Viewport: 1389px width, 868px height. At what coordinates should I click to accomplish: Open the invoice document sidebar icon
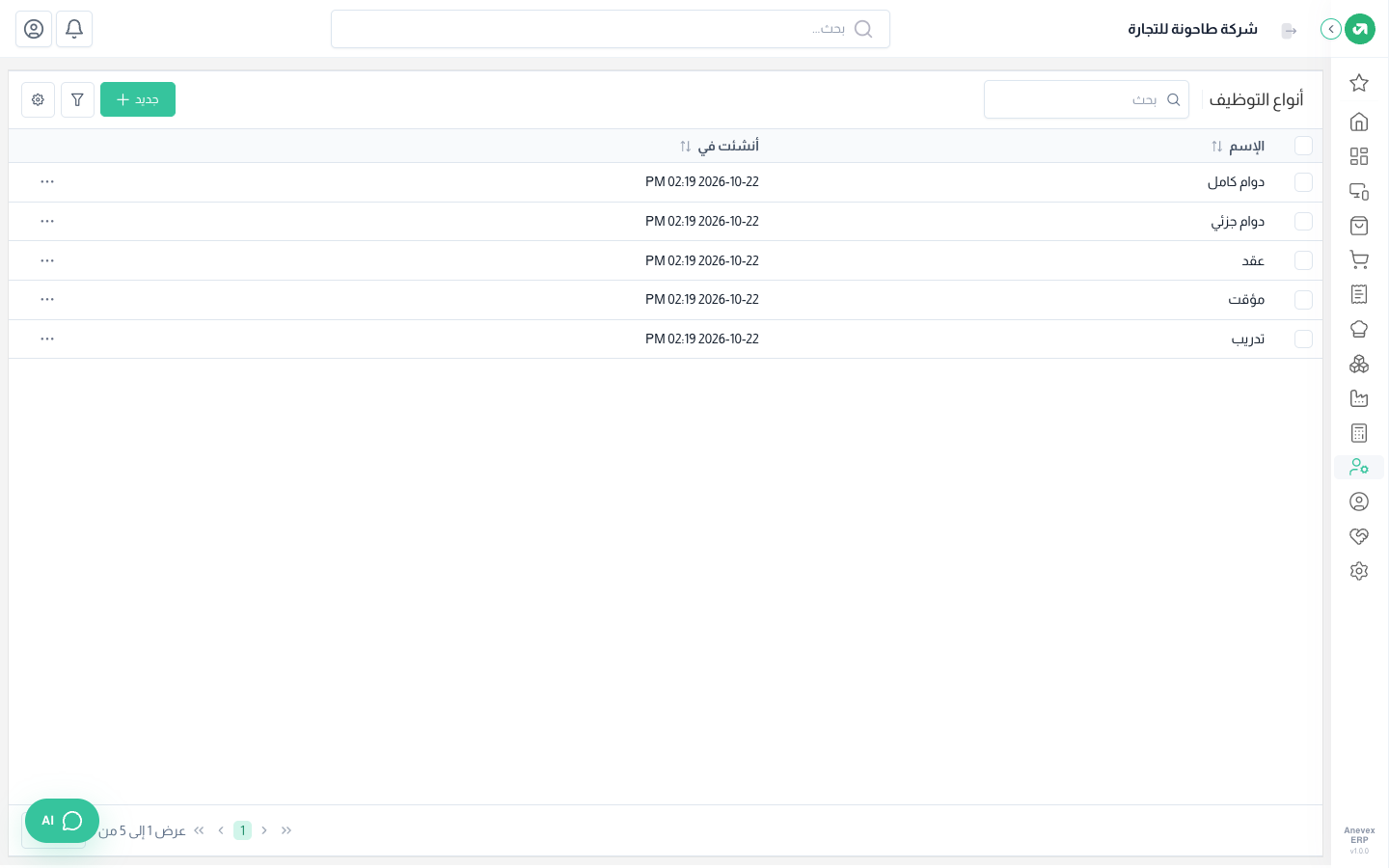tap(1359, 294)
